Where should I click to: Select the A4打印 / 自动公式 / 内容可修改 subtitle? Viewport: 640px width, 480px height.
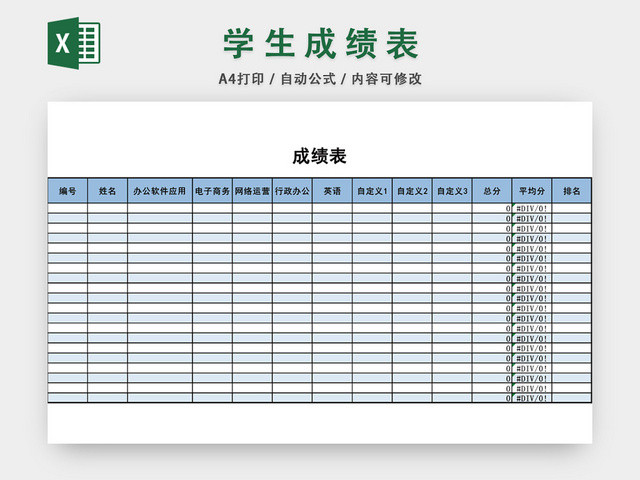click(320, 79)
